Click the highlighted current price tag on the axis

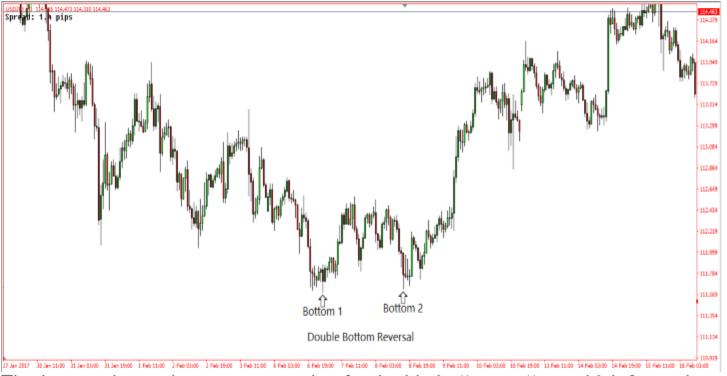tap(707, 12)
